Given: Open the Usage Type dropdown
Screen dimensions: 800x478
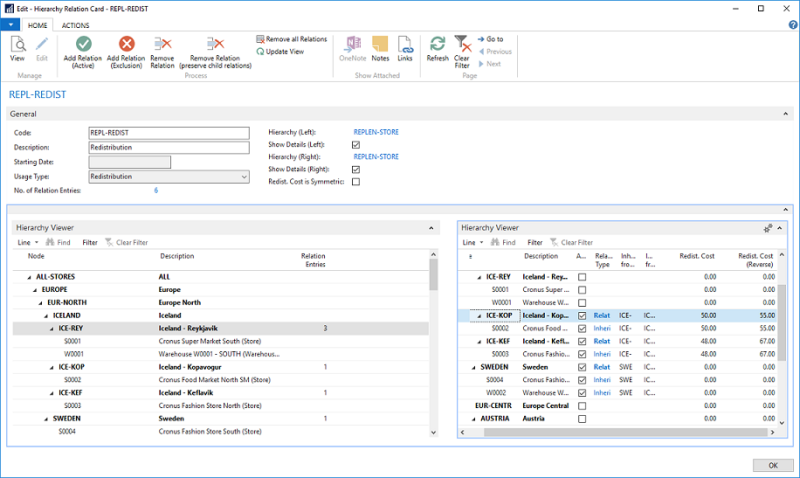Looking at the screenshot, I should (x=244, y=176).
